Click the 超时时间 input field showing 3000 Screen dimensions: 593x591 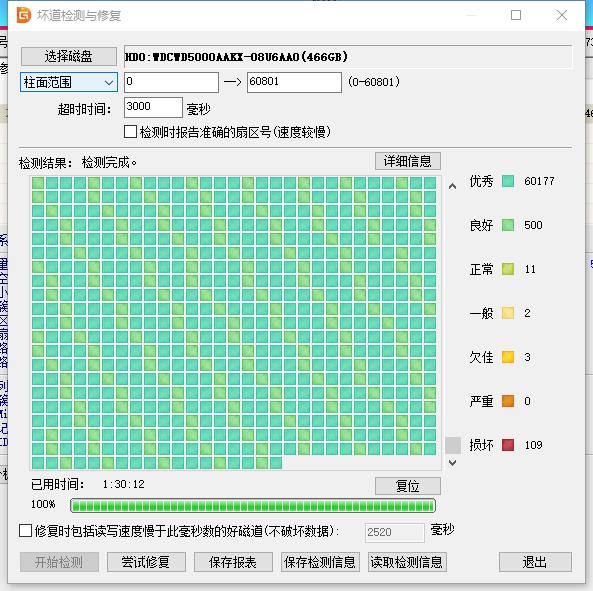(x=153, y=107)
